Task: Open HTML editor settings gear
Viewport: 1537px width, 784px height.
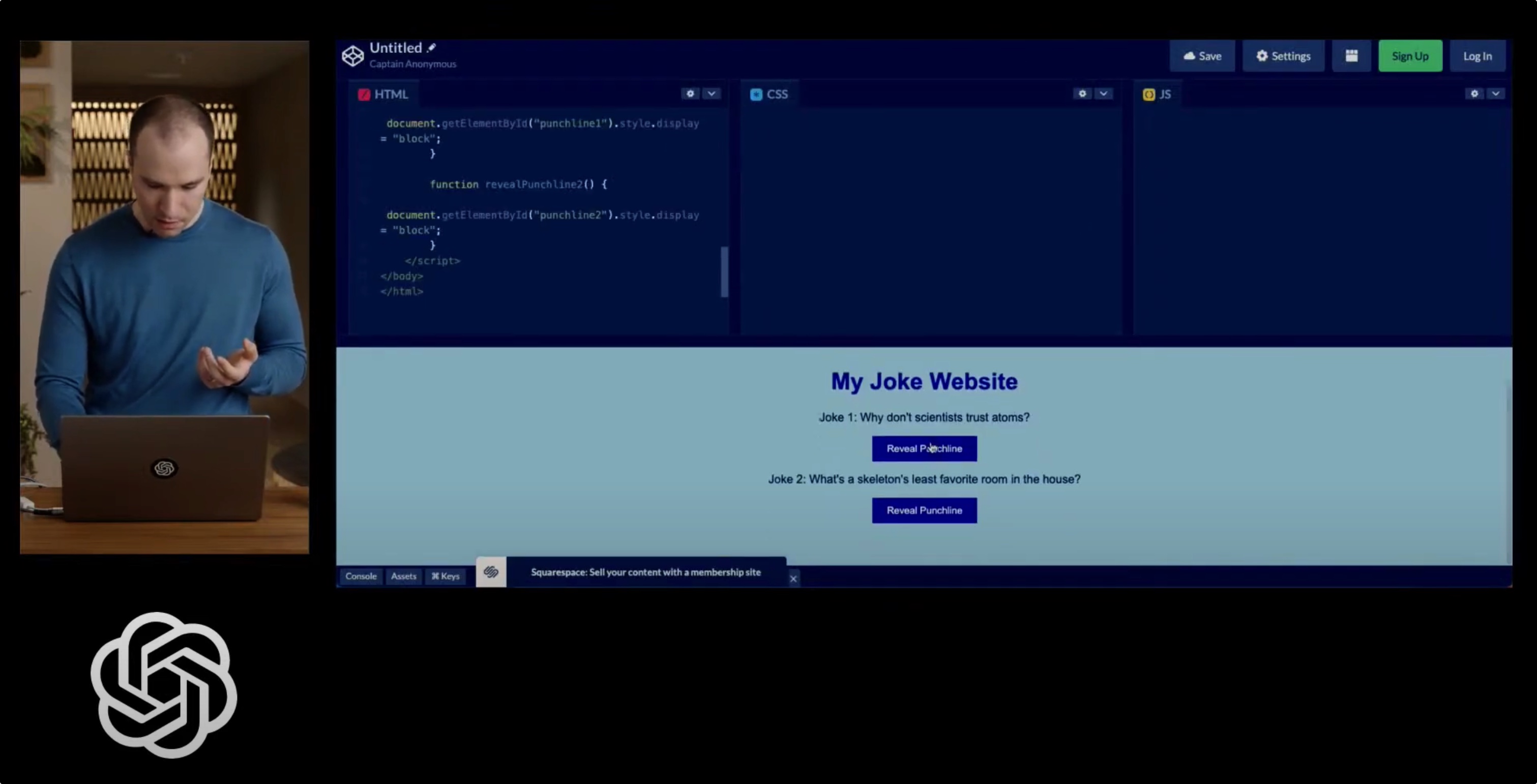Action: pyautogui.click(x=690, y=94)
